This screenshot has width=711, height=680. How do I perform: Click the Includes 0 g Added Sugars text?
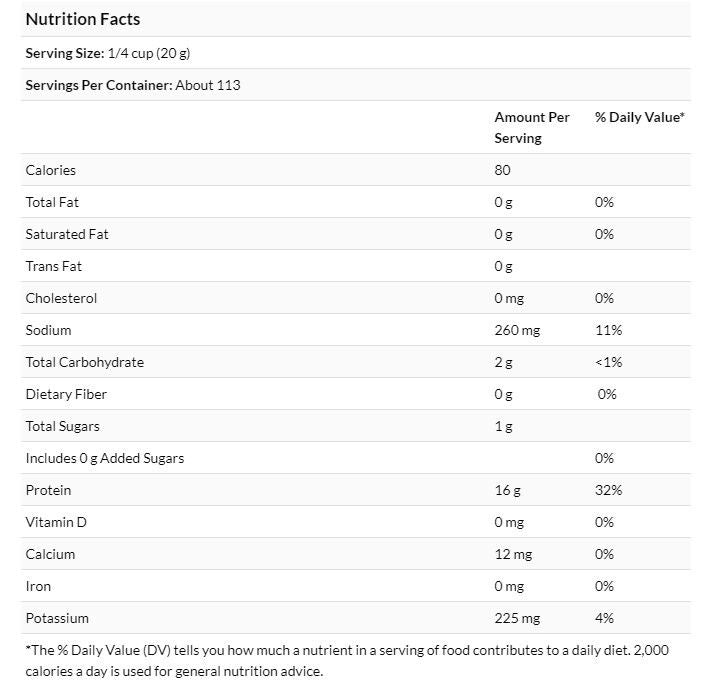pyautogui.click(x=104, y=458)
